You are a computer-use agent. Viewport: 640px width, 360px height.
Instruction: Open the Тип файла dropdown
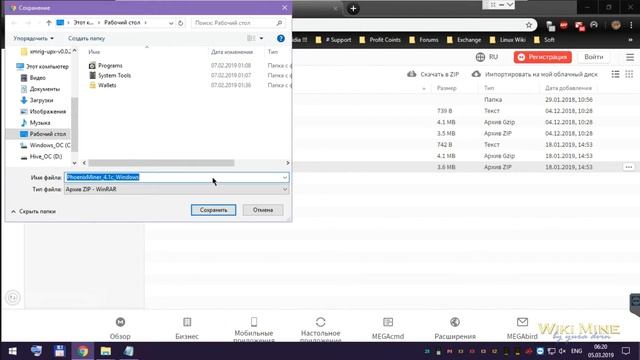(176, 189)
